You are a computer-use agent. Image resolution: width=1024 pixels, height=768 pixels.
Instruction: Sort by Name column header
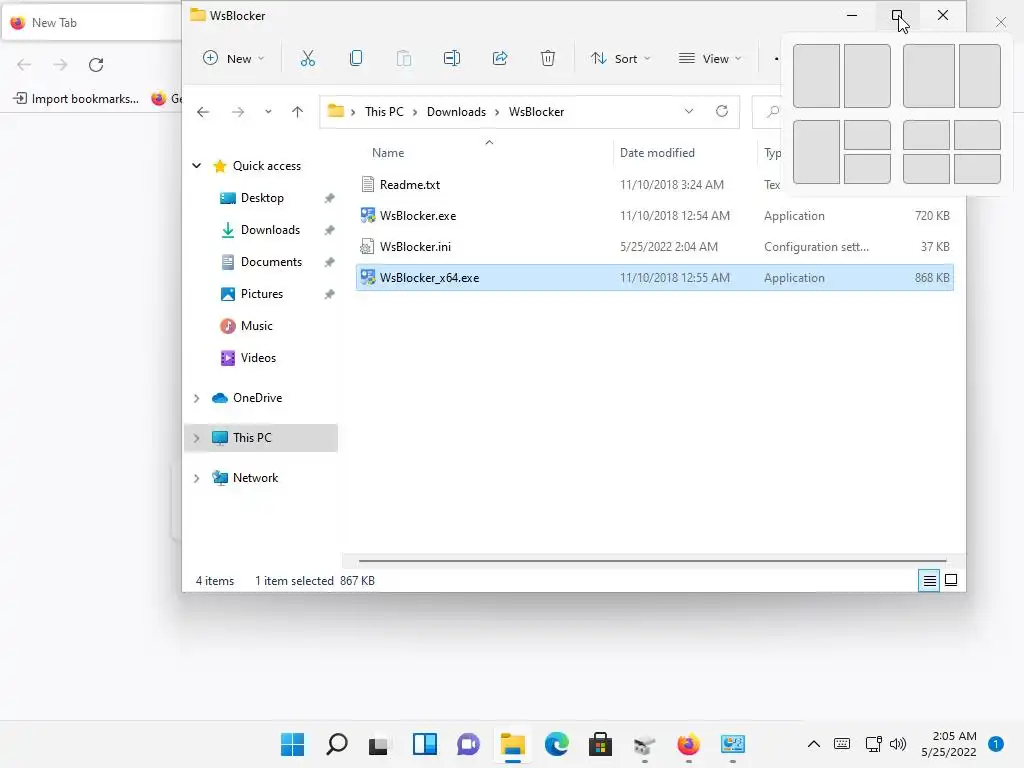coord(388,153)
